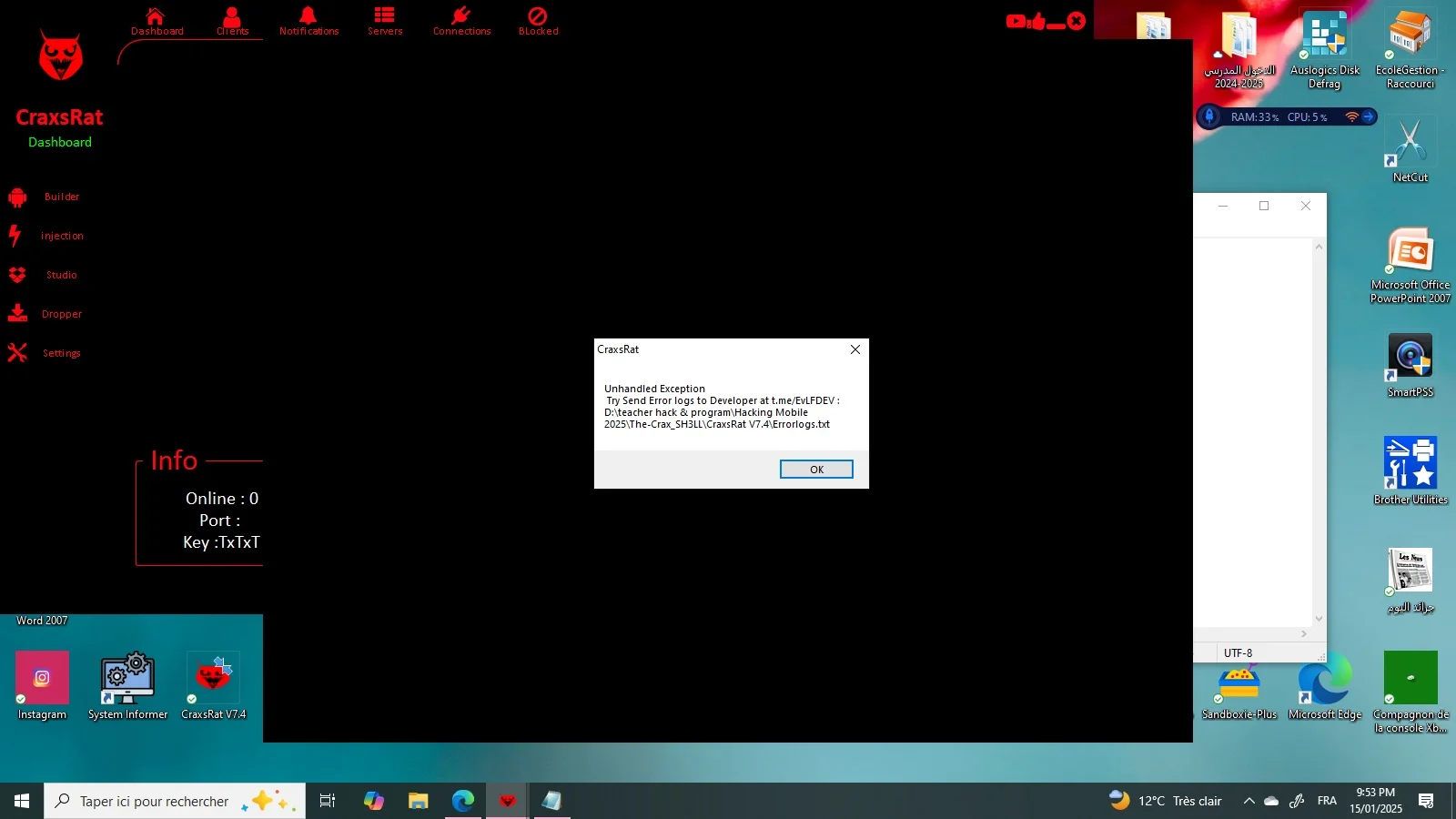1456x819 pixels.
Task: Click the rocket boost icon on RAM widget
Action: click(1209, 116)
